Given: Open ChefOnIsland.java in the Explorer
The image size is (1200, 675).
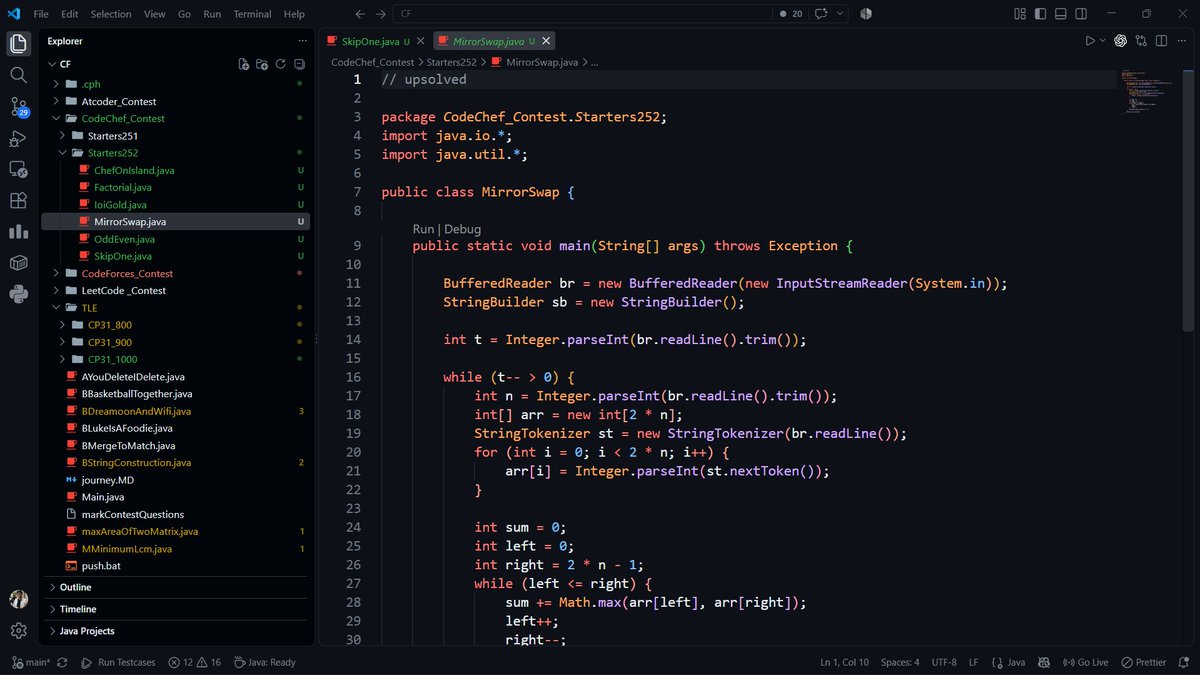Looking at the screenshot, I should click(134, 170).
